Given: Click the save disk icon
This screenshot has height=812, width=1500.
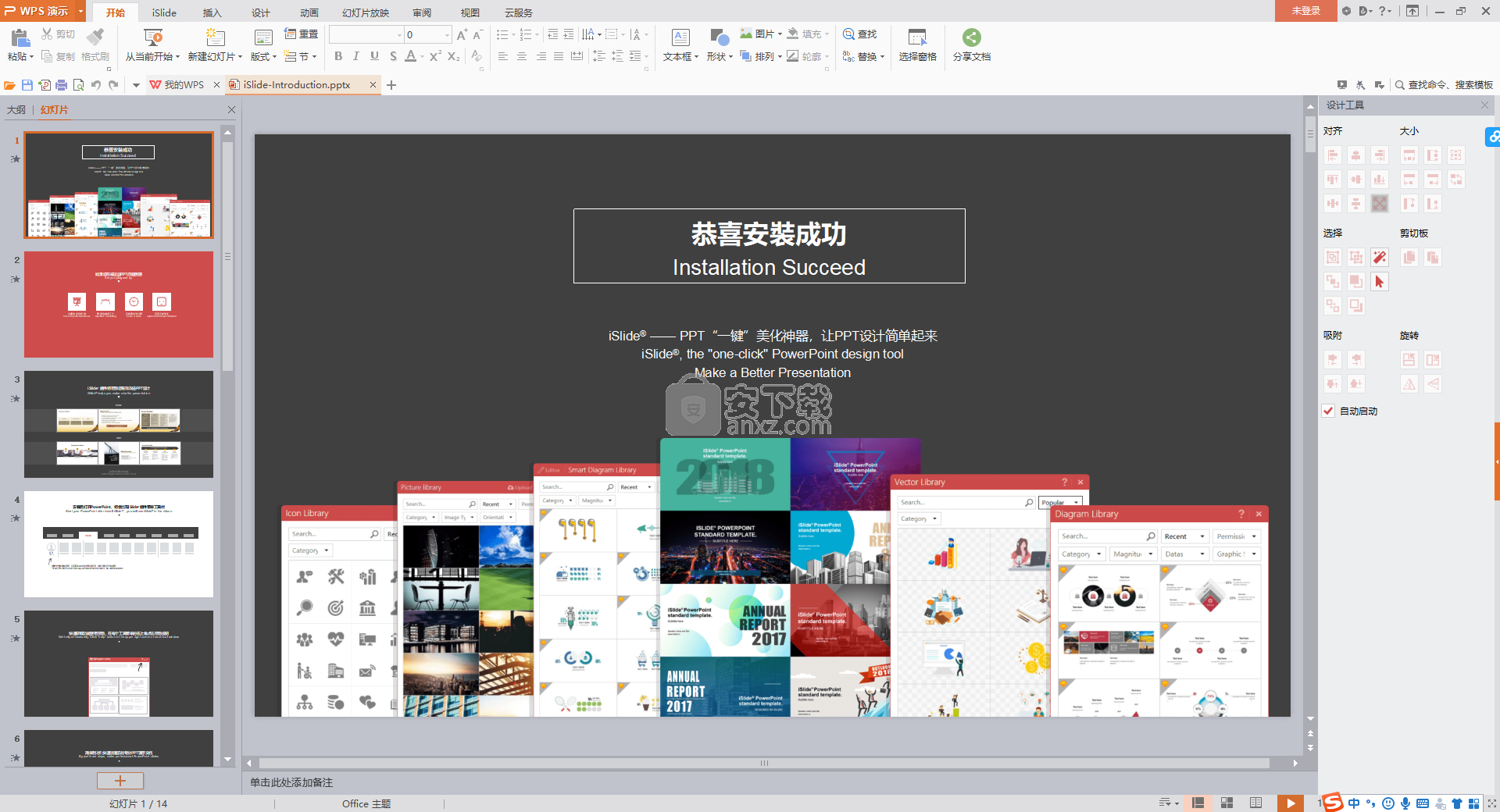Looking at the screenshot, I should (x=27, y=85).
